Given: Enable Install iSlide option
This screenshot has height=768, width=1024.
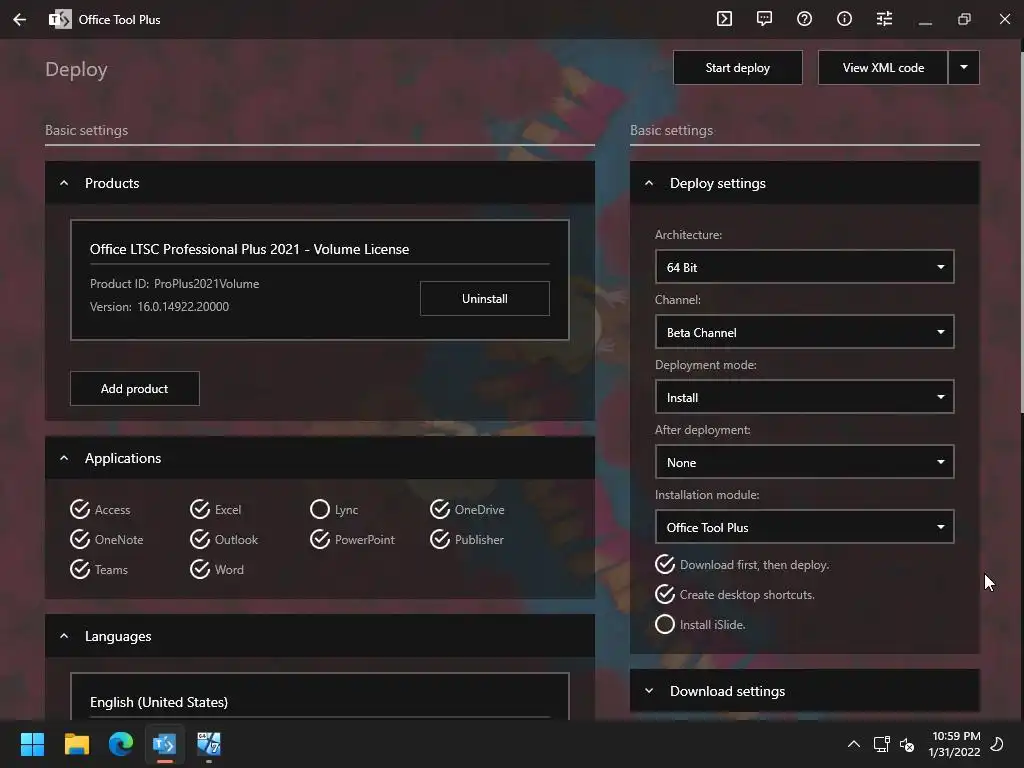Looking at the screenshot, I should (700, 624).
